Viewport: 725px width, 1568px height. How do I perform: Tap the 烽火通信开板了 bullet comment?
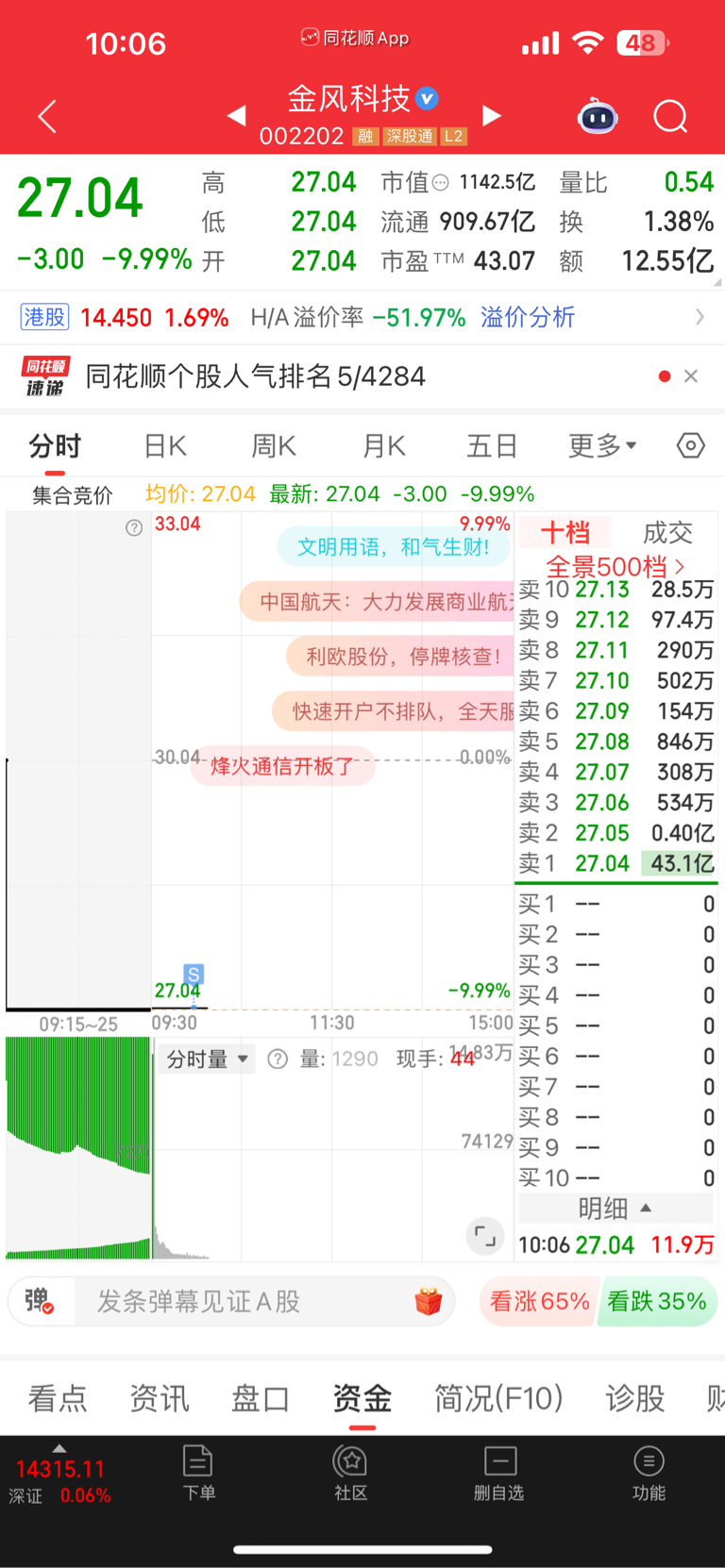pyautogui.click(x=282, y=765)
